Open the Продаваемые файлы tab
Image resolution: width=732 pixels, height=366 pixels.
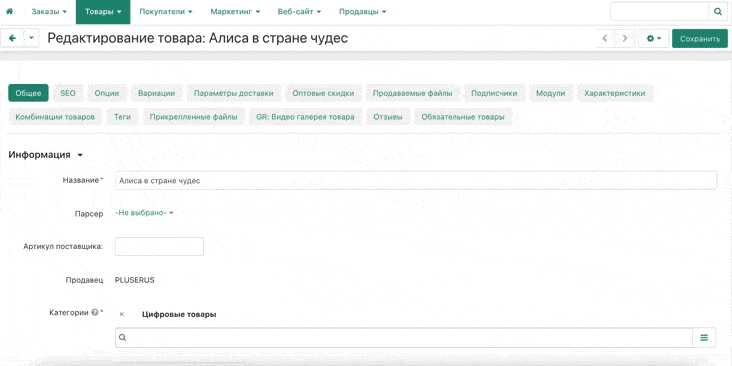(x=413, y=93)
